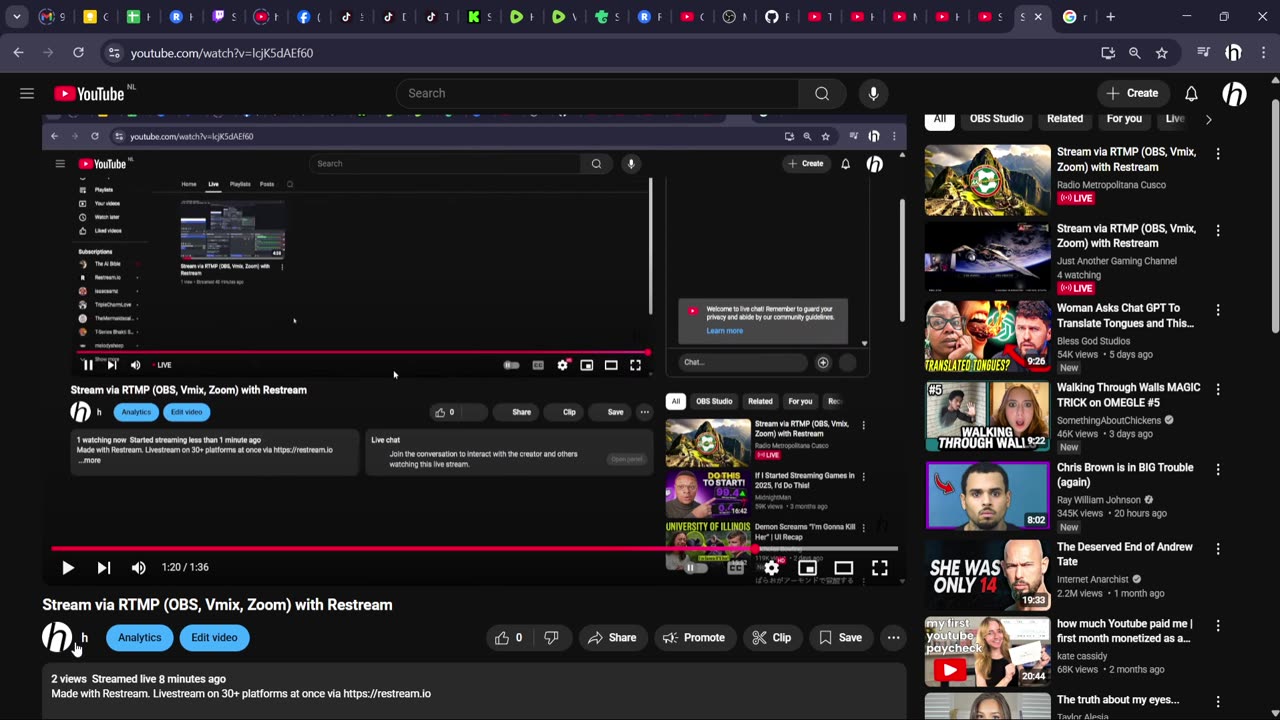This screenshot has width=1280, height=720.
Task: Open the tab search dropdown
Action: point(16,17)
